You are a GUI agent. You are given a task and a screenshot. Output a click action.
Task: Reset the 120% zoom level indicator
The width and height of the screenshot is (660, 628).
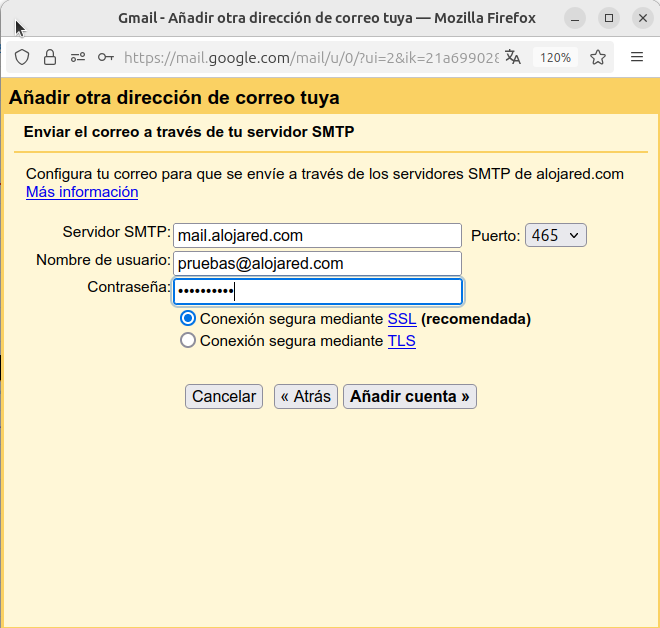[555, 57]
